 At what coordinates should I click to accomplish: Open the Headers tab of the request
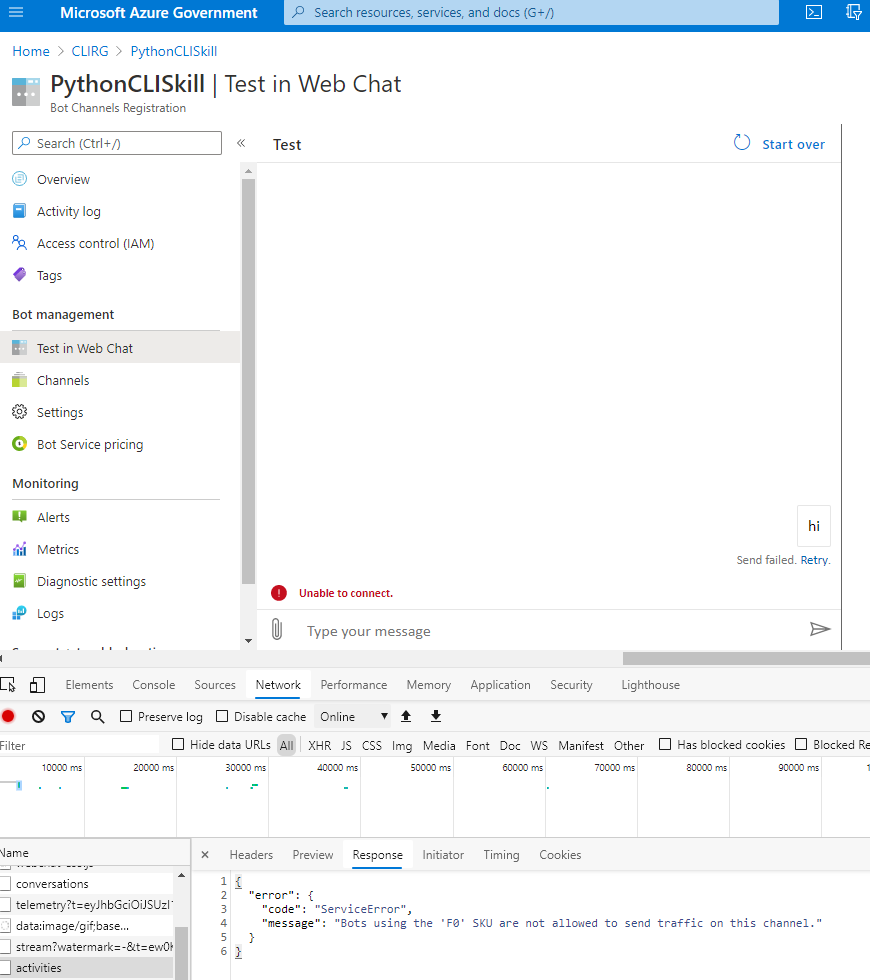(x=251, y=854)
